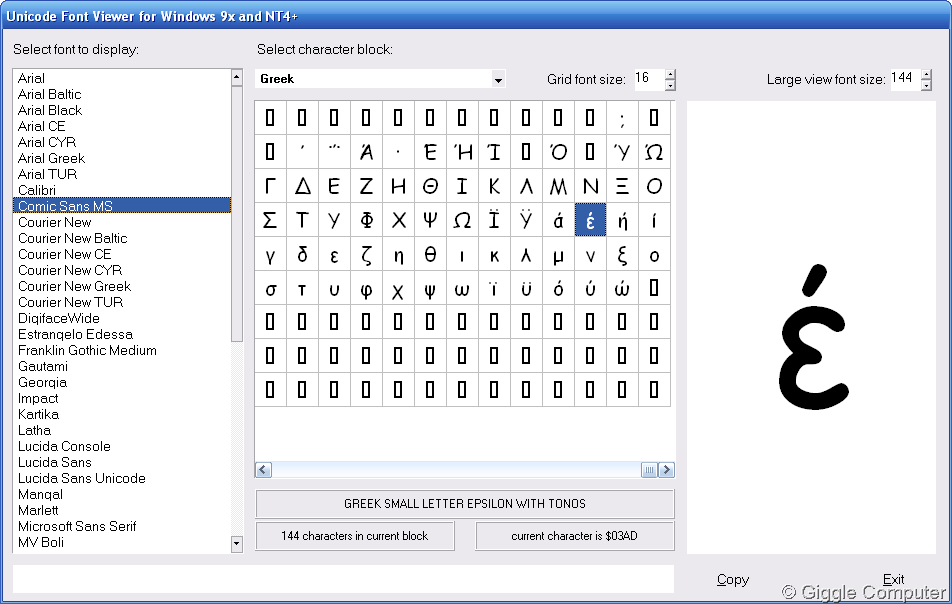952x604 pixels.
Task: Click the text input field at bottom
Action: [x=343, y=579]
